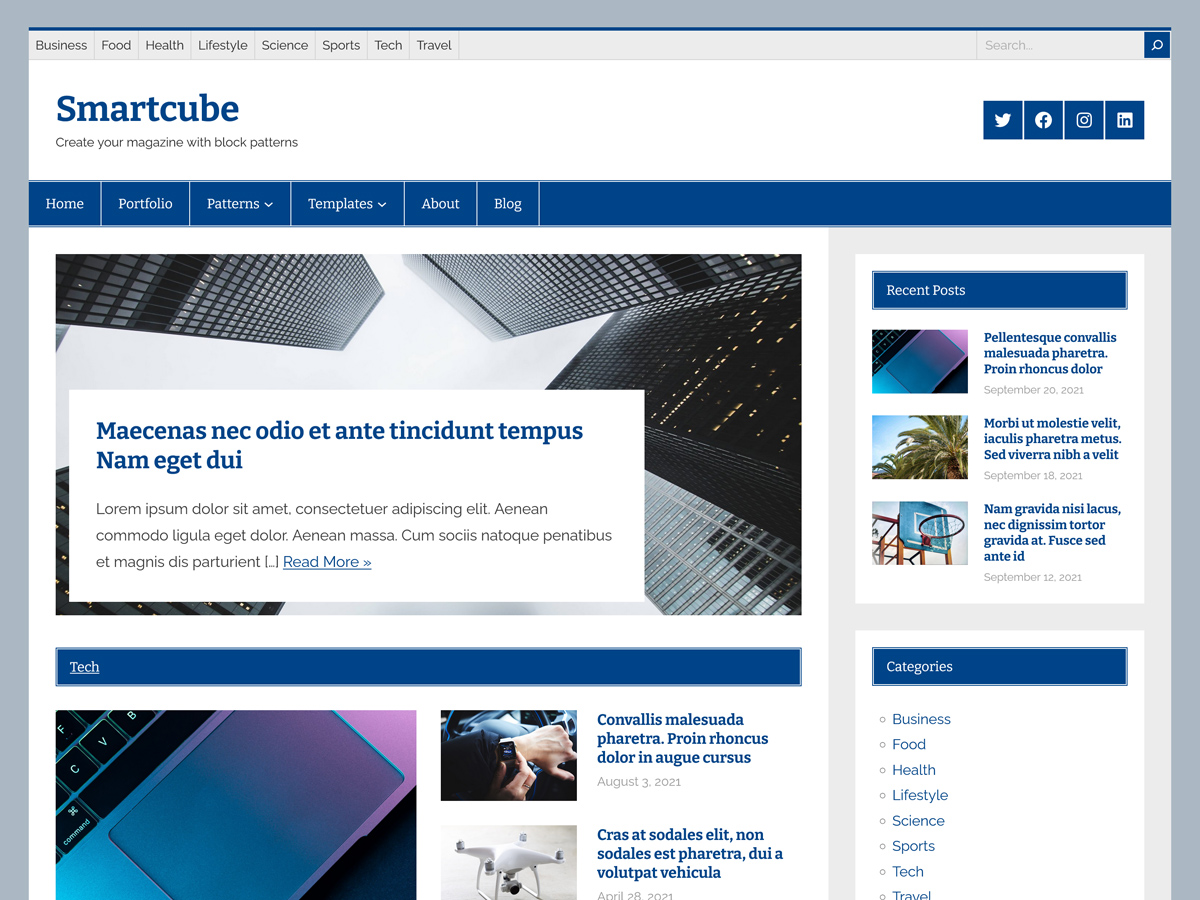
Task: Expand the Patterns navigation dropdown
Action: pyautogui.click(x=240, y=203)
